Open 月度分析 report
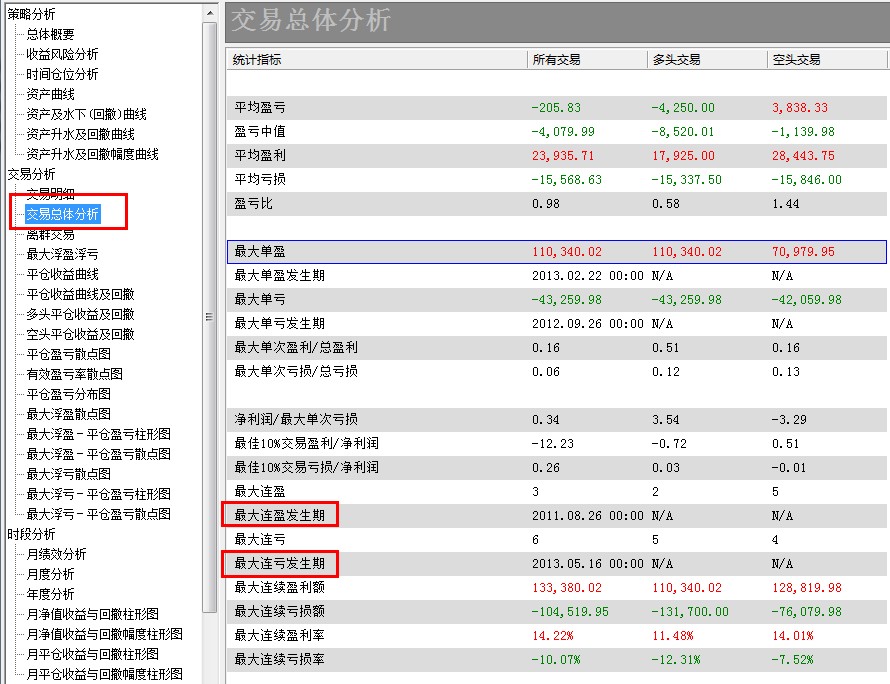The width and height of the screenshot is (890, 684). point(51,574)
